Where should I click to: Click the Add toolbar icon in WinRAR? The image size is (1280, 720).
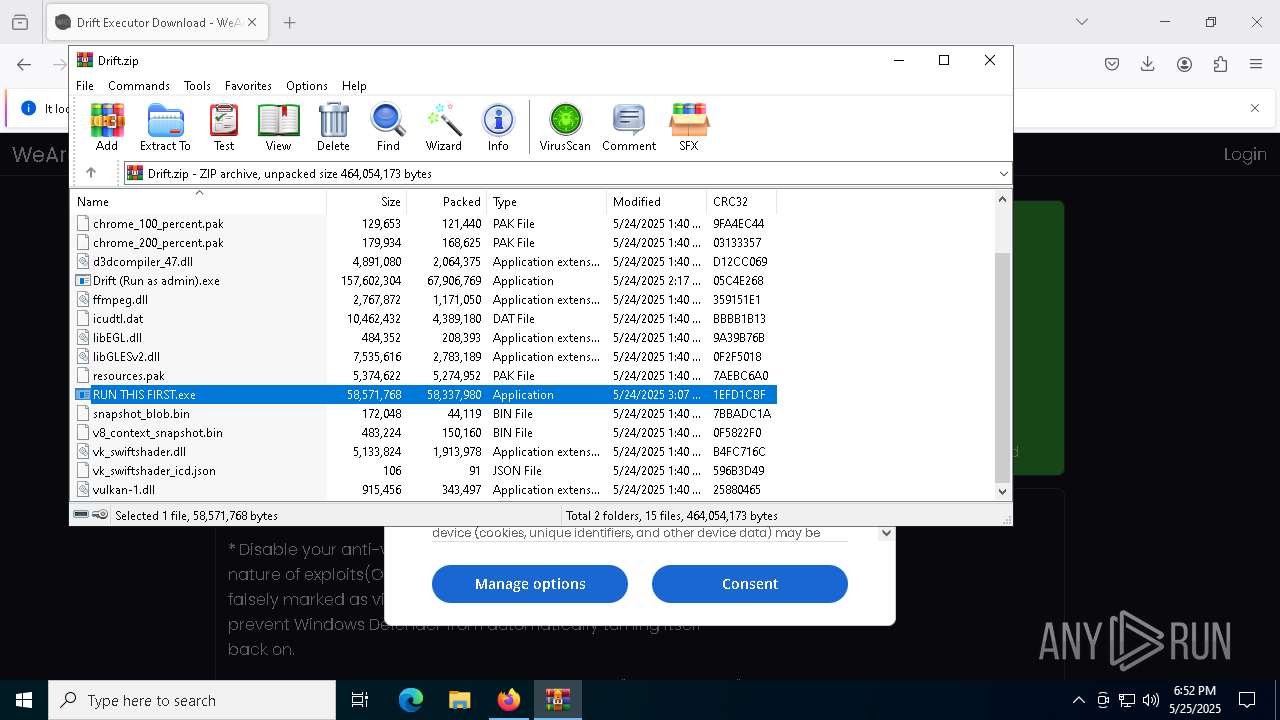pyautogui.click(x=107, y=127)
